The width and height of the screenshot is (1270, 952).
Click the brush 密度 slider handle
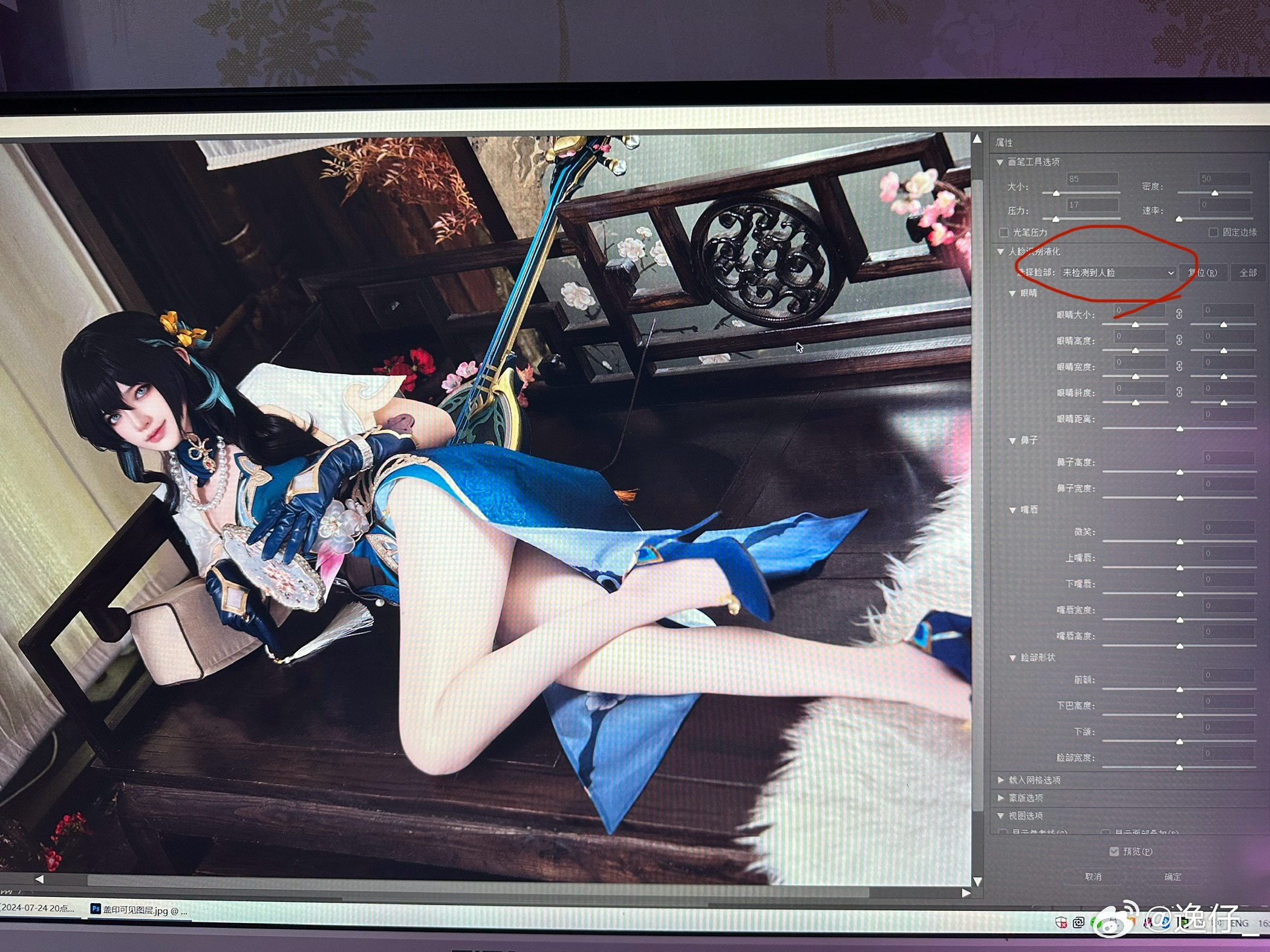pyautogui.click(x=1214, y=193)
